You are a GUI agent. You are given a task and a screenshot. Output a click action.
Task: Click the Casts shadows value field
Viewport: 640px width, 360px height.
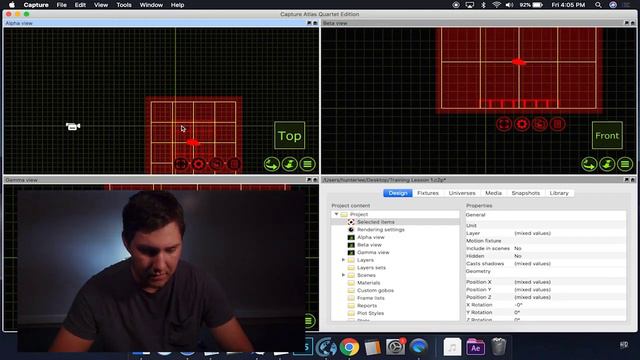[x=569, y=264]
